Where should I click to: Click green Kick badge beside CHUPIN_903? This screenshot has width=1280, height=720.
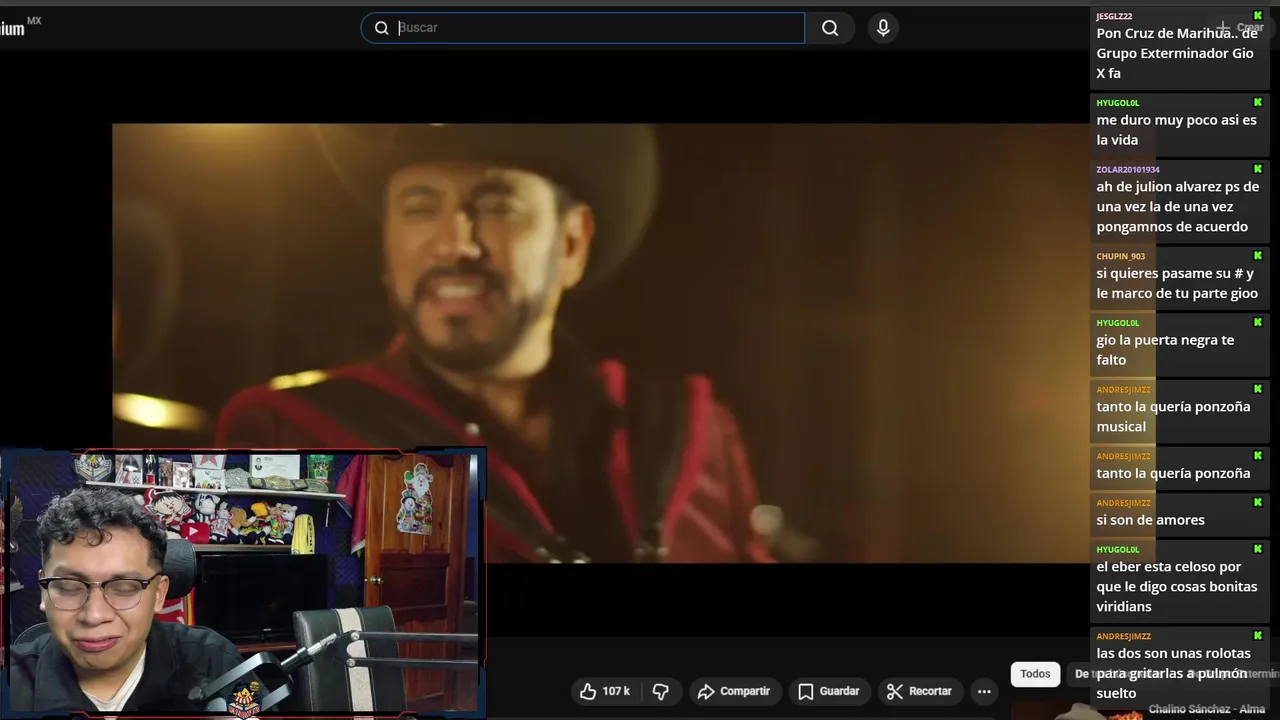pyautogui.click(x=1258, y=256)
